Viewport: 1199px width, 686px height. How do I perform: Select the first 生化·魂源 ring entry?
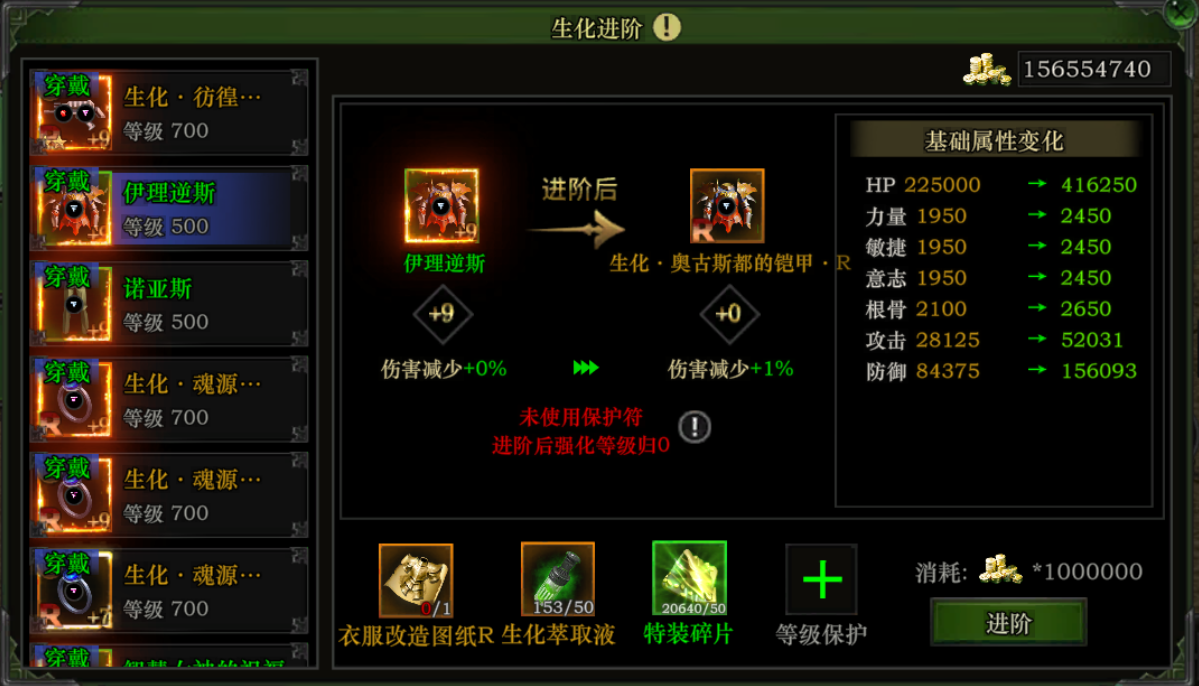pyautogui.click(x=169, y=399)
